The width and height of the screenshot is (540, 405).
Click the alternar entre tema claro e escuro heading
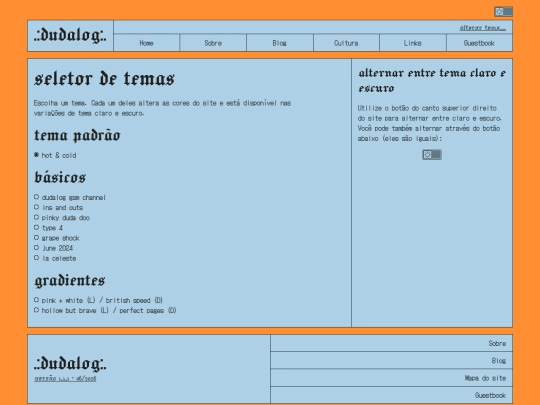click(x=432, y=81)
